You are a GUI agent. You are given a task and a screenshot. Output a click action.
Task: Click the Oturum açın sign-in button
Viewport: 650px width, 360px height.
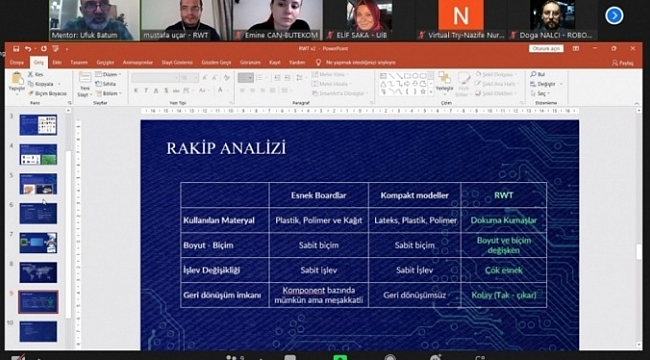coord(546,49)
